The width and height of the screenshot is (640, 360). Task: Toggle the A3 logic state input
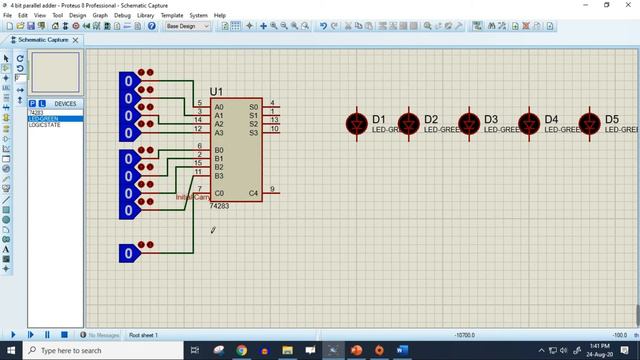pyautogui.click(x=130, y=133)
